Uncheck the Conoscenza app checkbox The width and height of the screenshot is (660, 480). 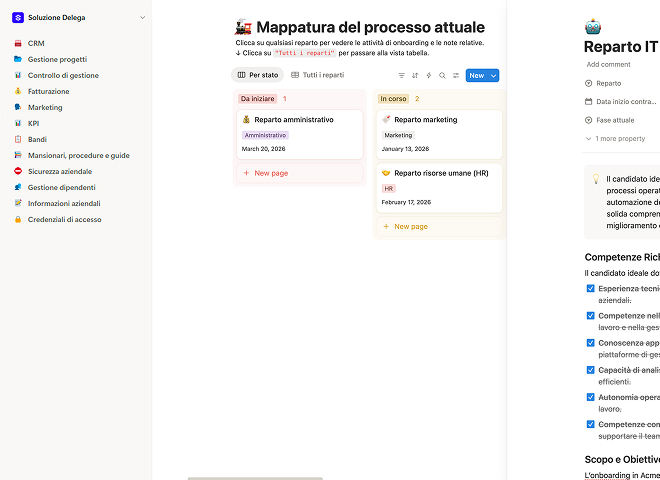[591, 343]
